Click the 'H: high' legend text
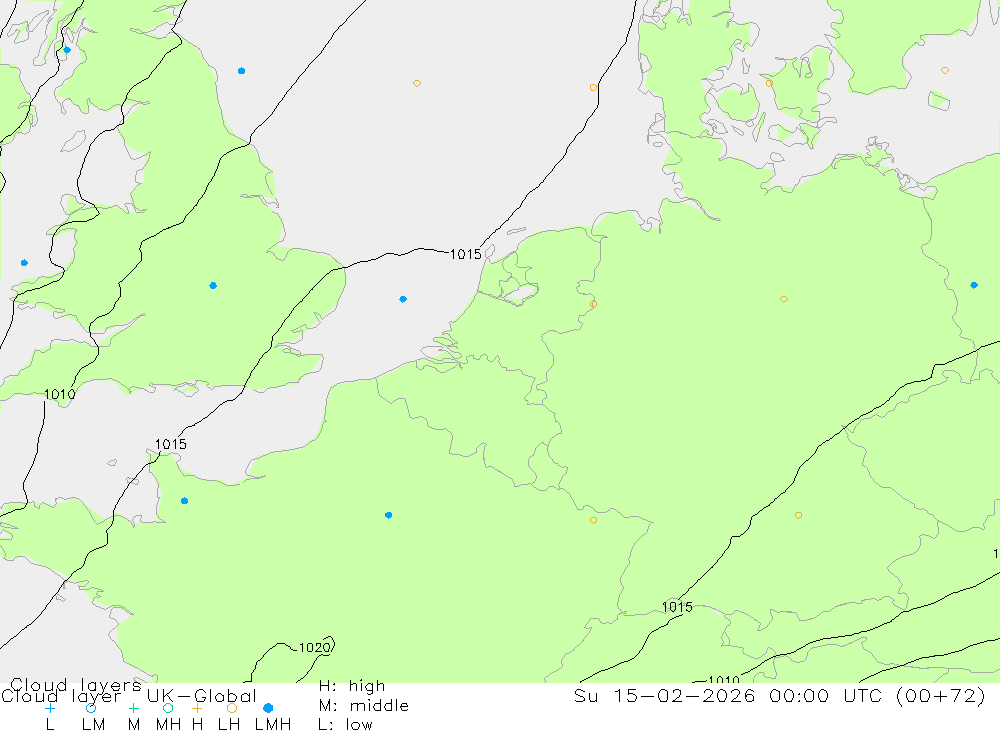 [x=352, y=686]
